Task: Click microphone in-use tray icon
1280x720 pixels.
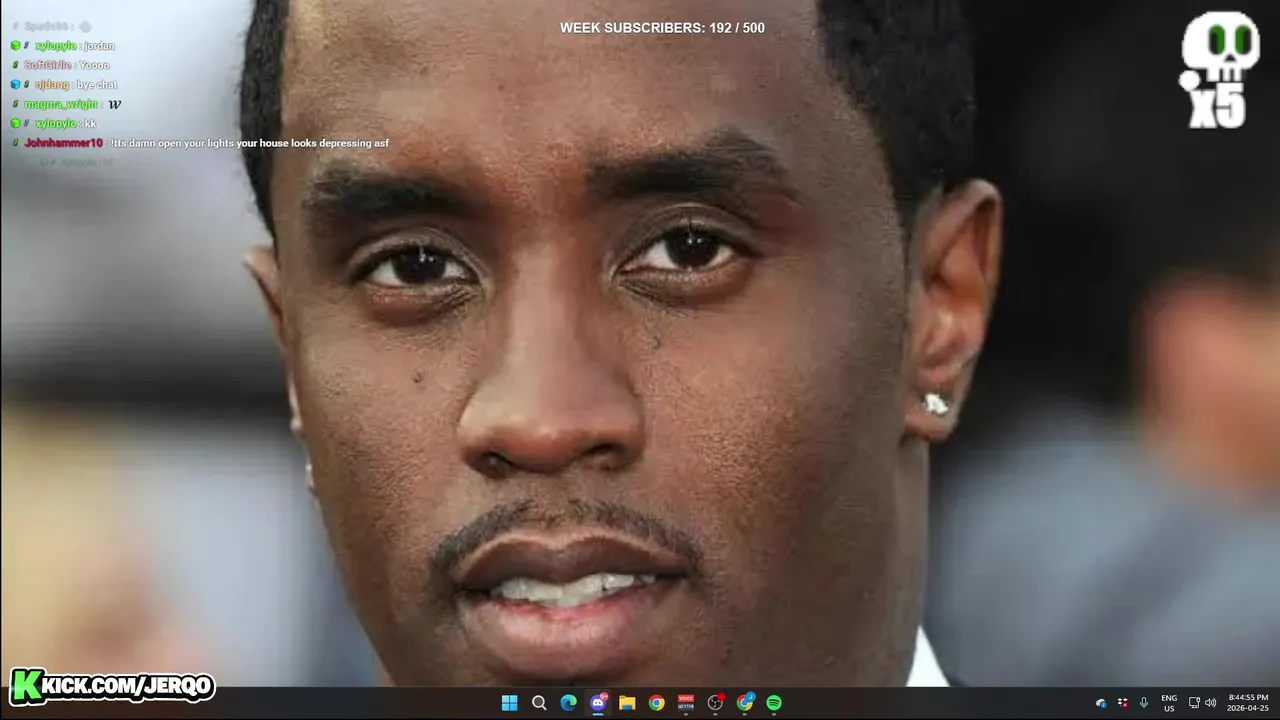Action: 1144,703
